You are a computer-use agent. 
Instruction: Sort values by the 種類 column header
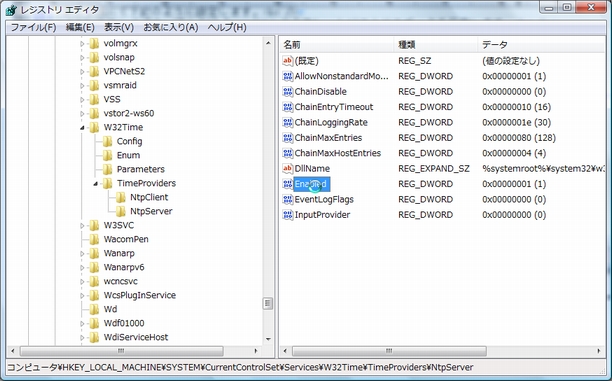click(436, 45)
